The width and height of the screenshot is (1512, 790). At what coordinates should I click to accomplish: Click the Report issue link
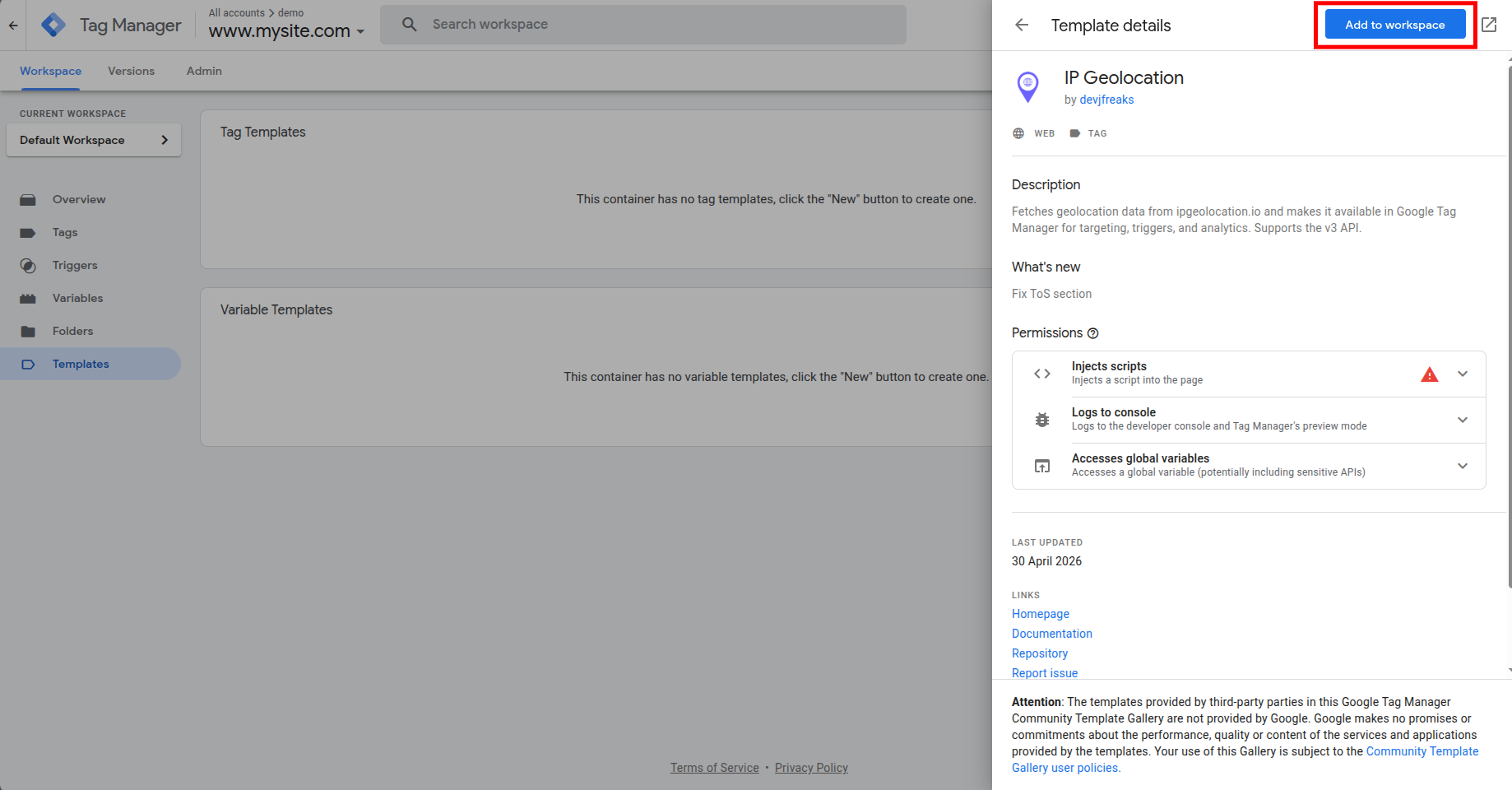click(x=1045, y=673)
